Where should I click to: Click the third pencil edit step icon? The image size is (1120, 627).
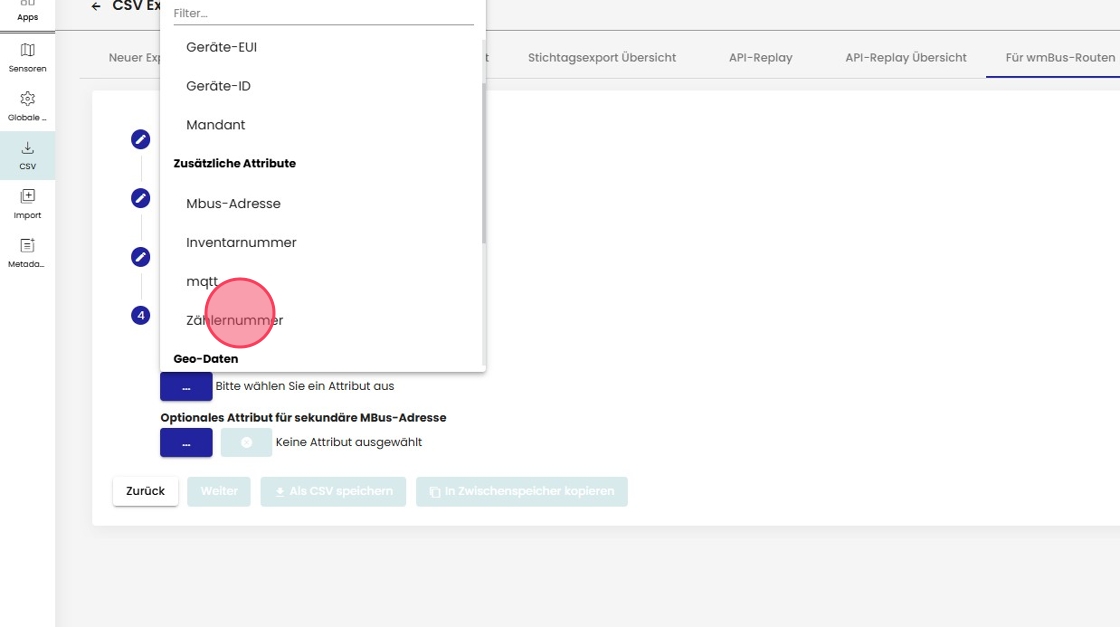pyautogui.click(x=140, y=257)
